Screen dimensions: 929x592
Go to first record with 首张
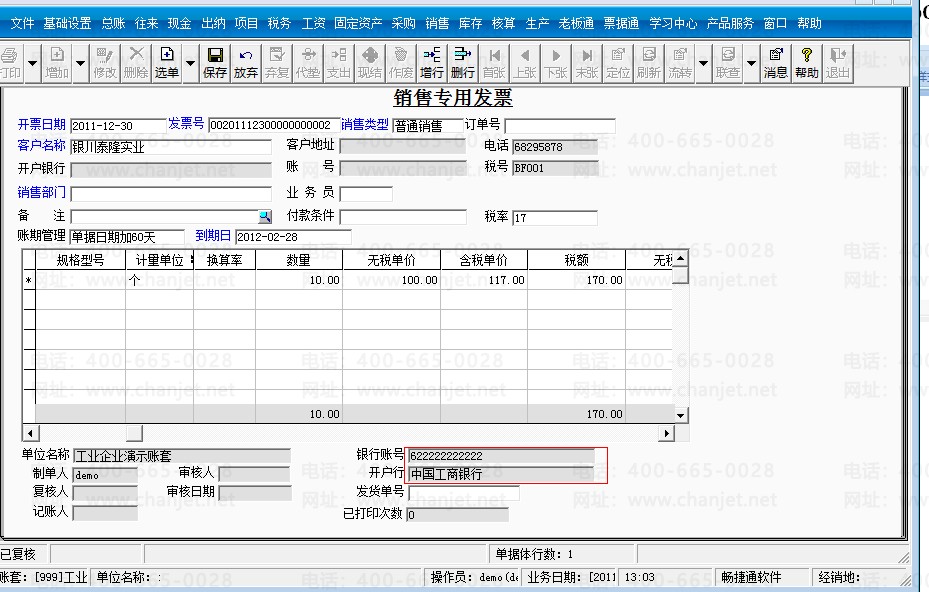[494, 63]
